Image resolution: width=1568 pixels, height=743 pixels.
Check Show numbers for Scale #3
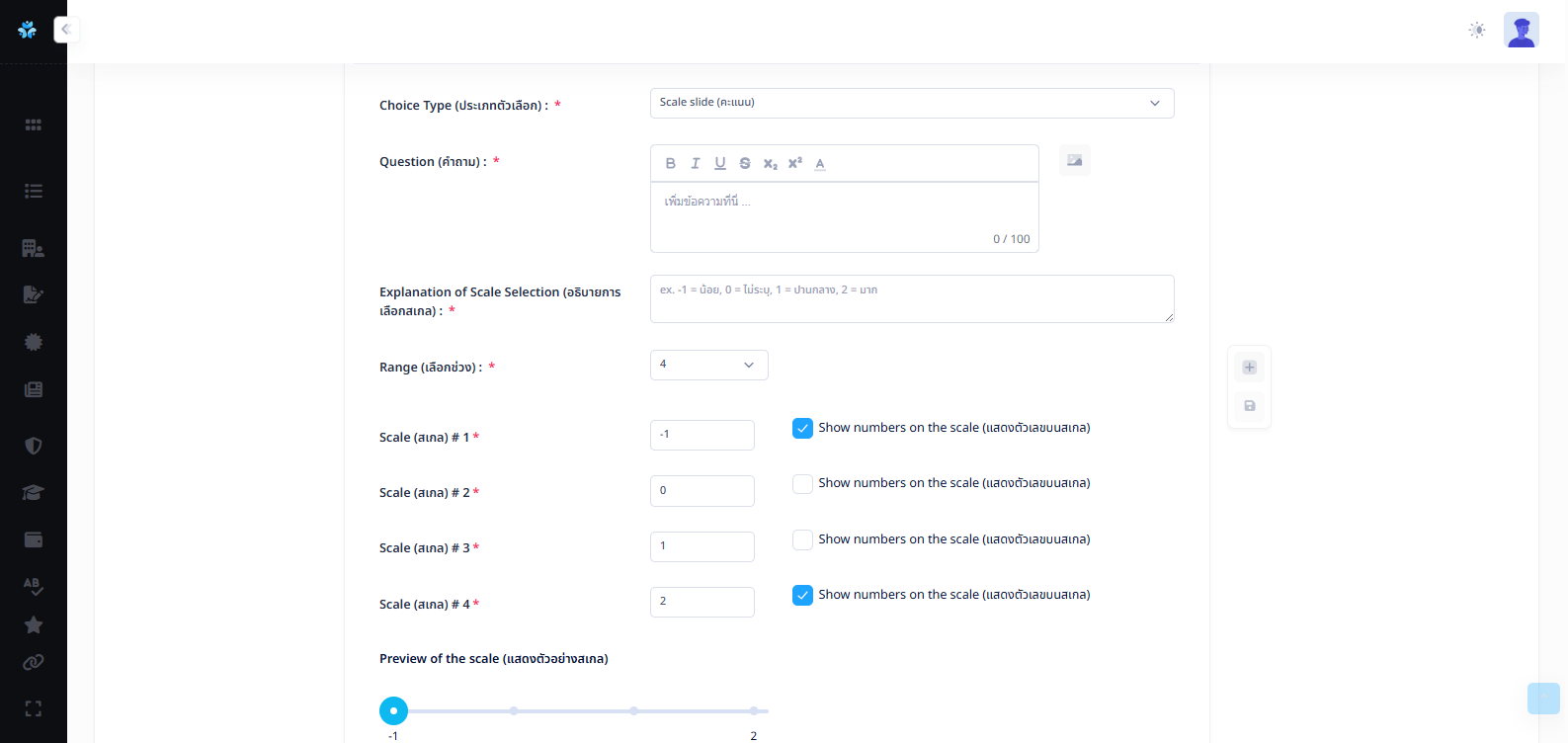point(802,539)
